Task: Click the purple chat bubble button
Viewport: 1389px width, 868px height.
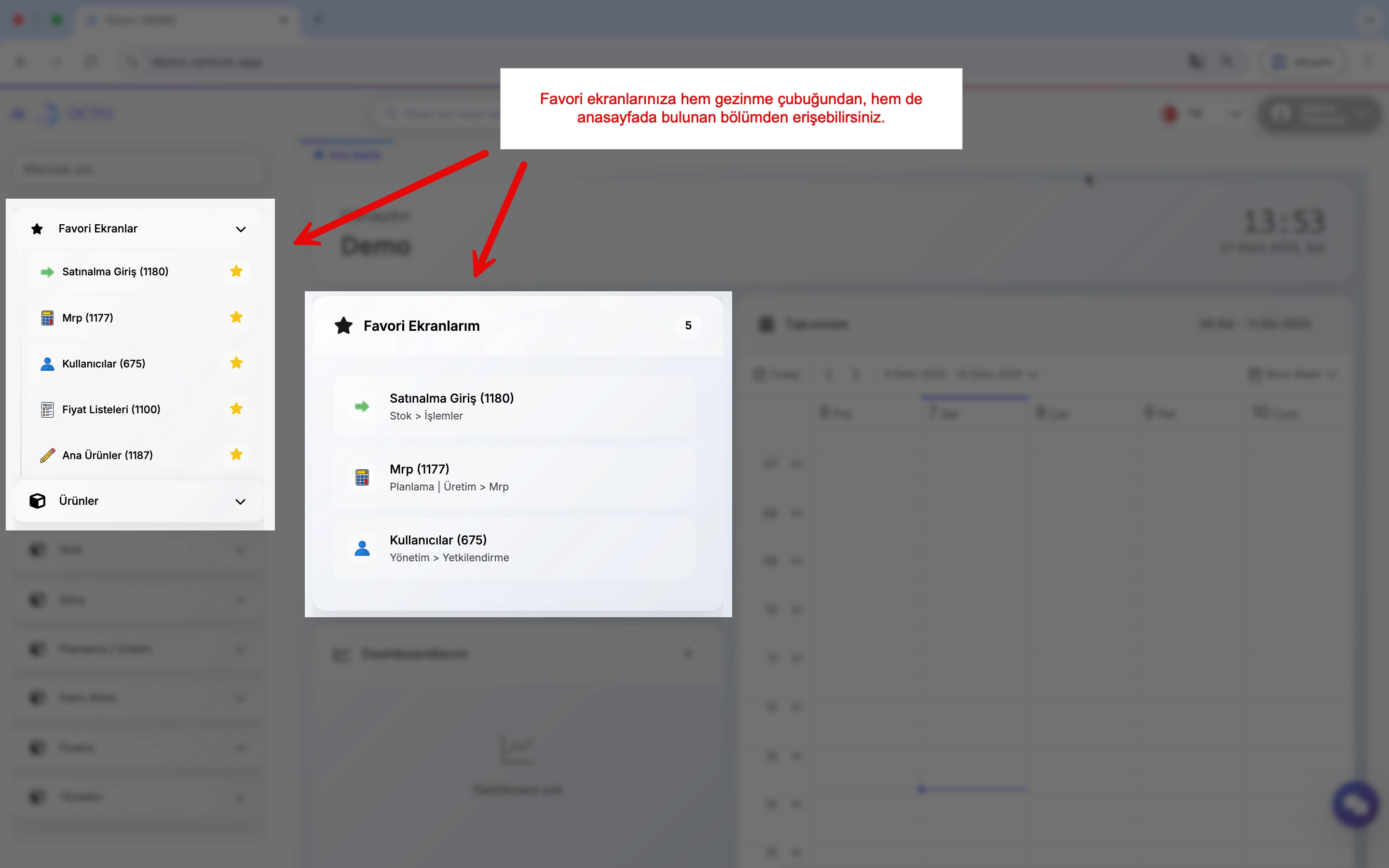Action: pyautogui.click(x=1356, y=804)
